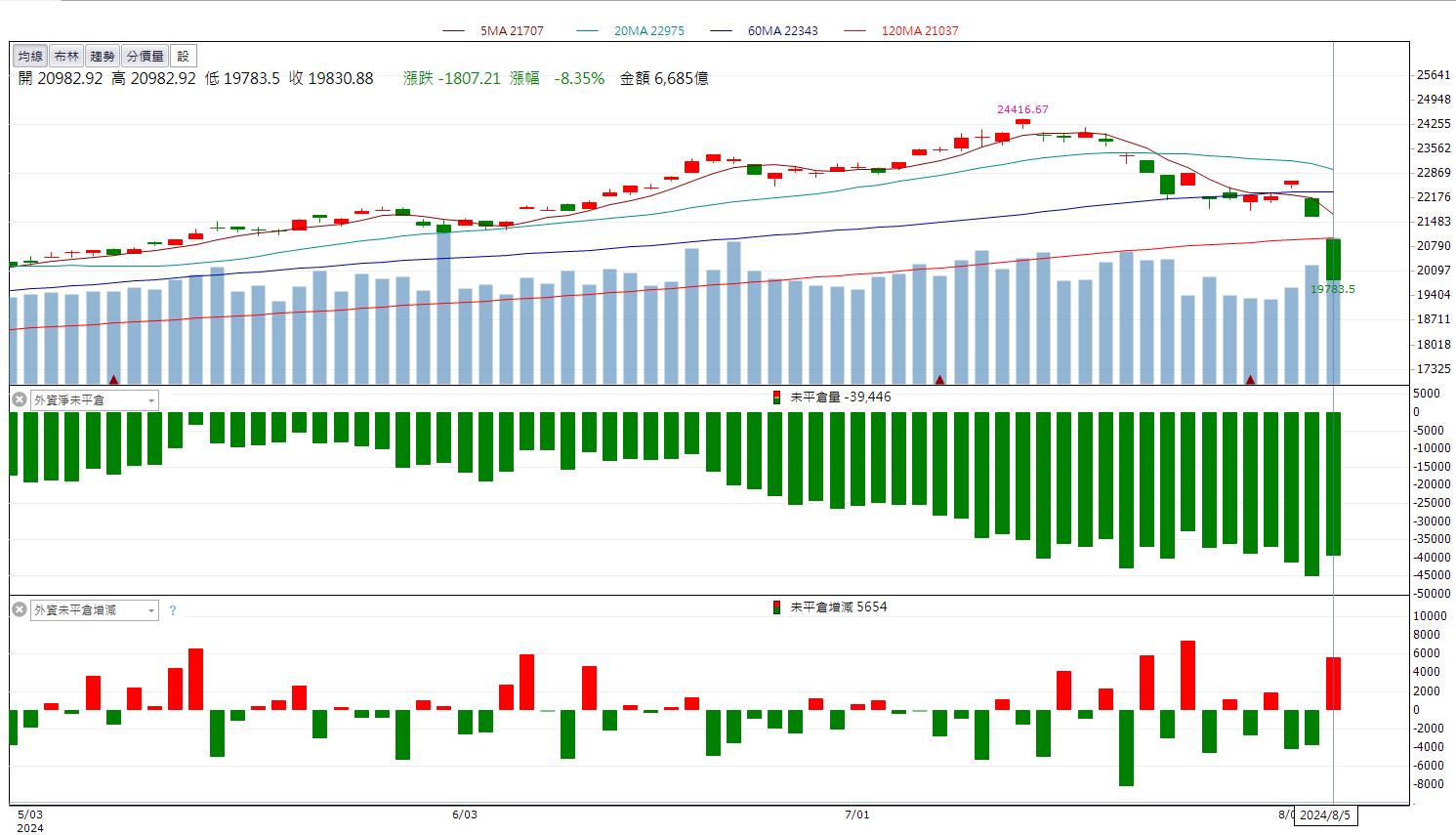Click the dark red triangle marker near August
1456x835 pixels.
(1249, 379)
